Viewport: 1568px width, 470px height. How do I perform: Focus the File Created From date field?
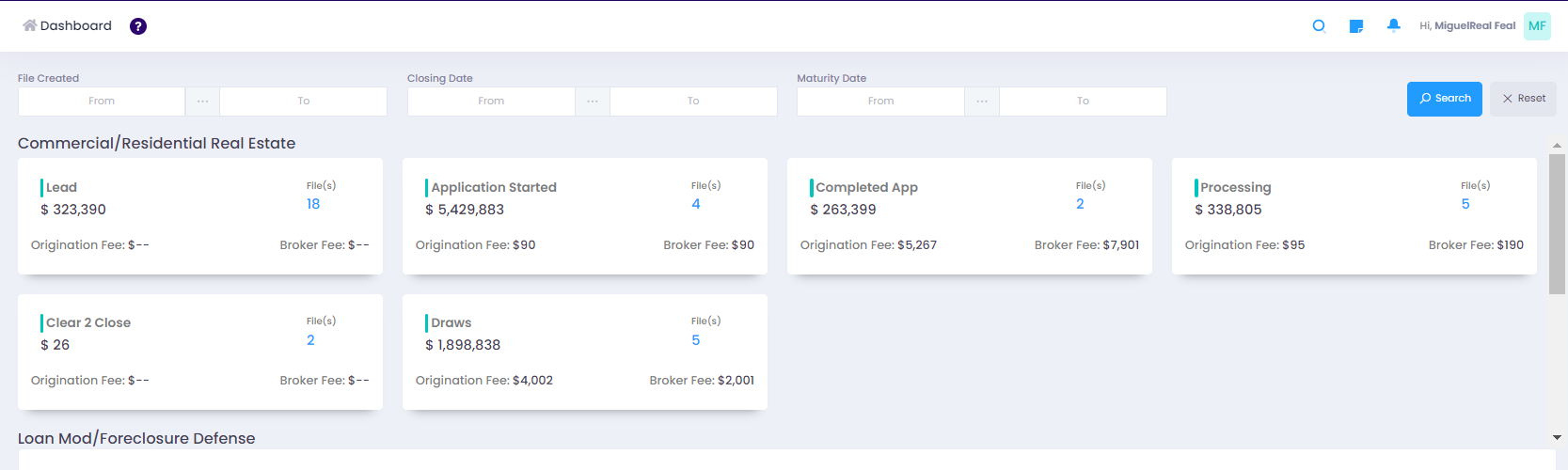[x=102, y=102]
